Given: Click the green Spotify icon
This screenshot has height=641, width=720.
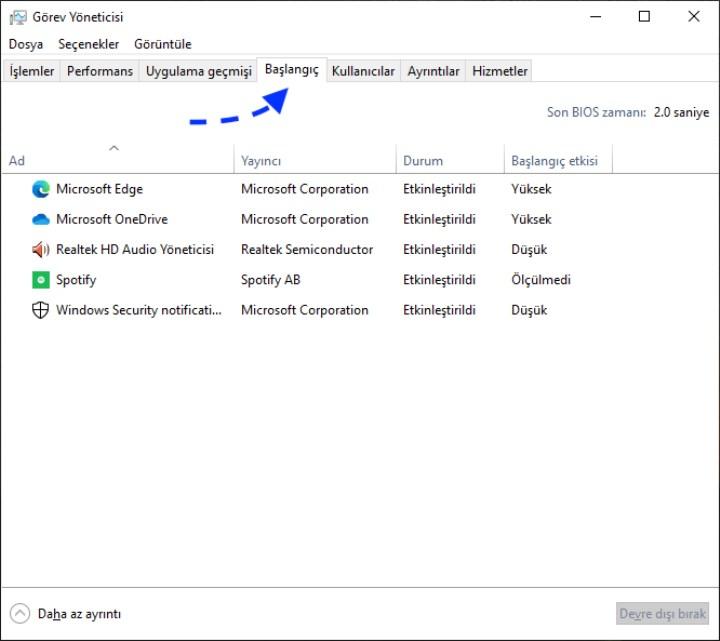Looking at the screenshot, I should [x=40, y=280].
